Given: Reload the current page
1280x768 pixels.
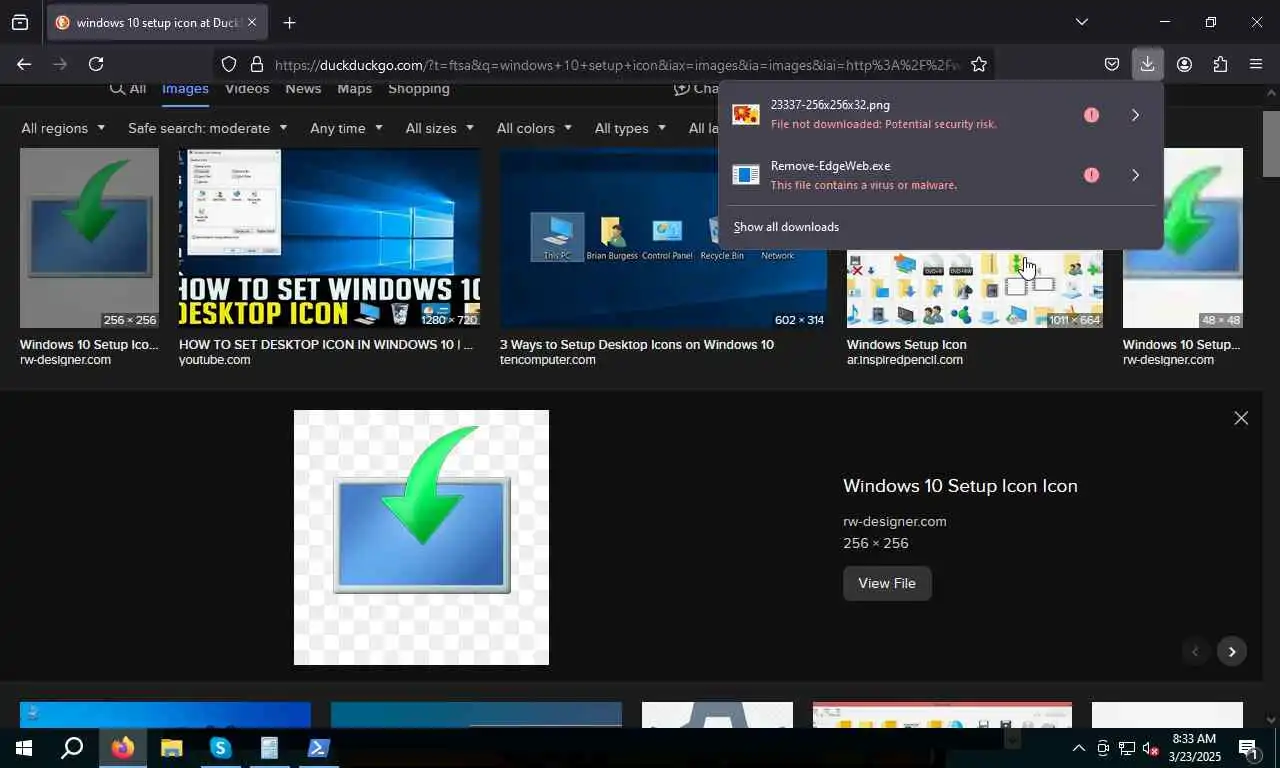Looking at the screenshot, I should click(96, 64).
